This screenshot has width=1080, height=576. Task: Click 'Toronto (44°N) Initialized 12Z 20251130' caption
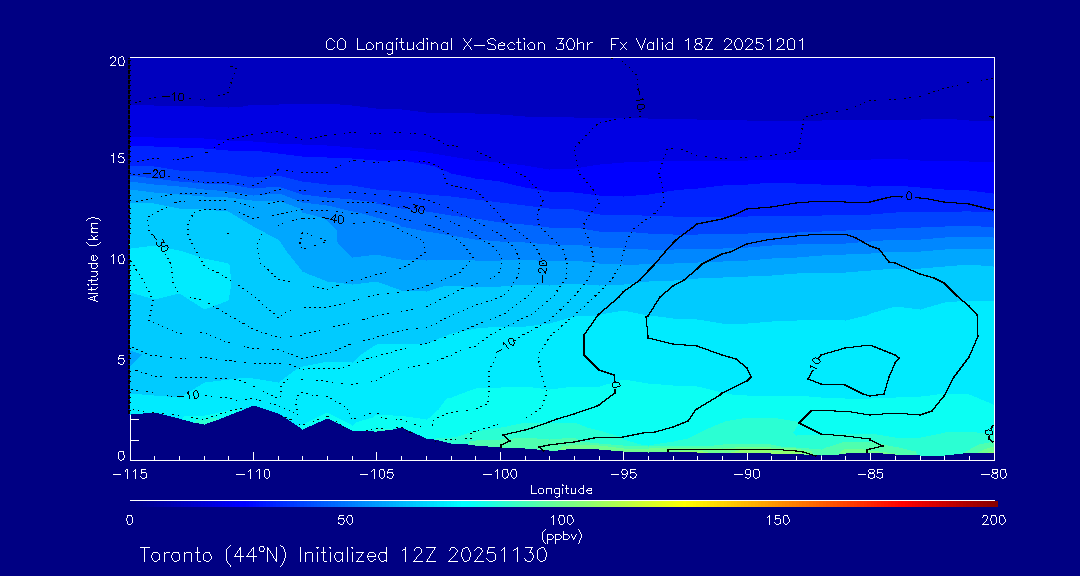pos(344,555)
